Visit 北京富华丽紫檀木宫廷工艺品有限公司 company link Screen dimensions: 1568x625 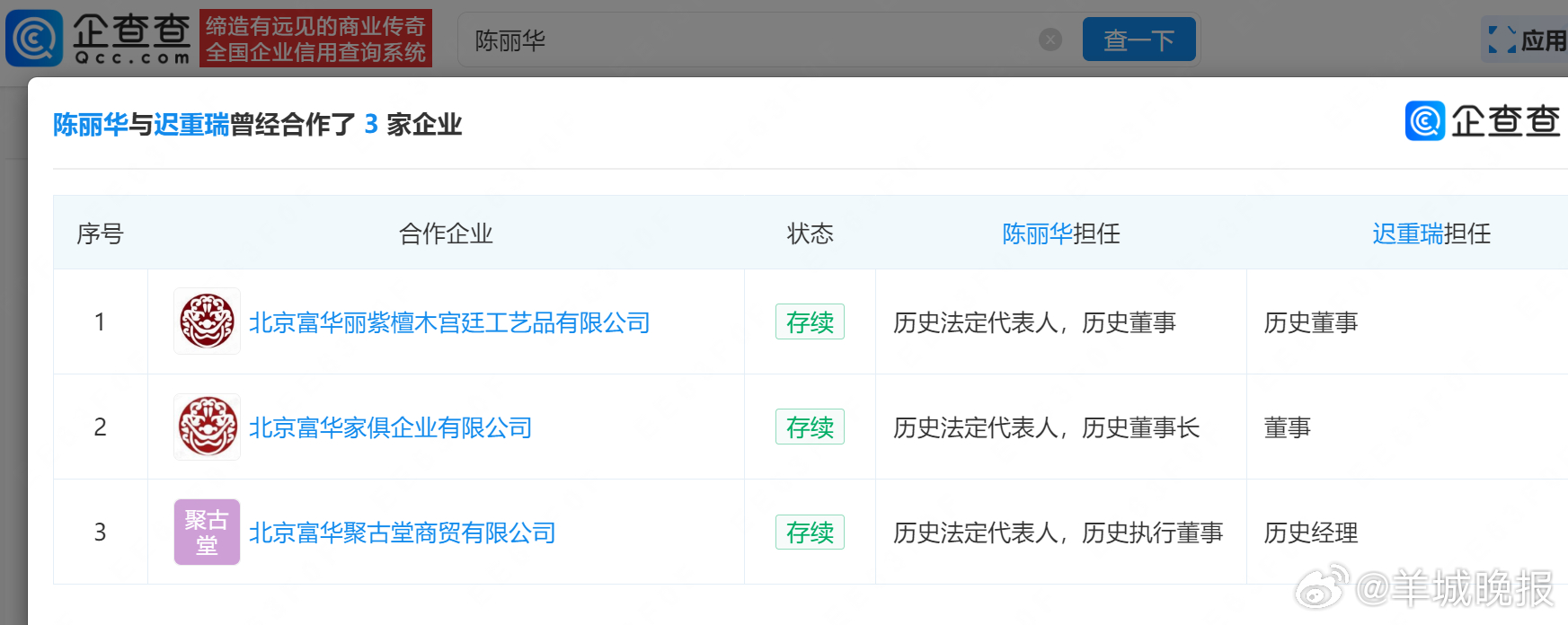(449, 323)
